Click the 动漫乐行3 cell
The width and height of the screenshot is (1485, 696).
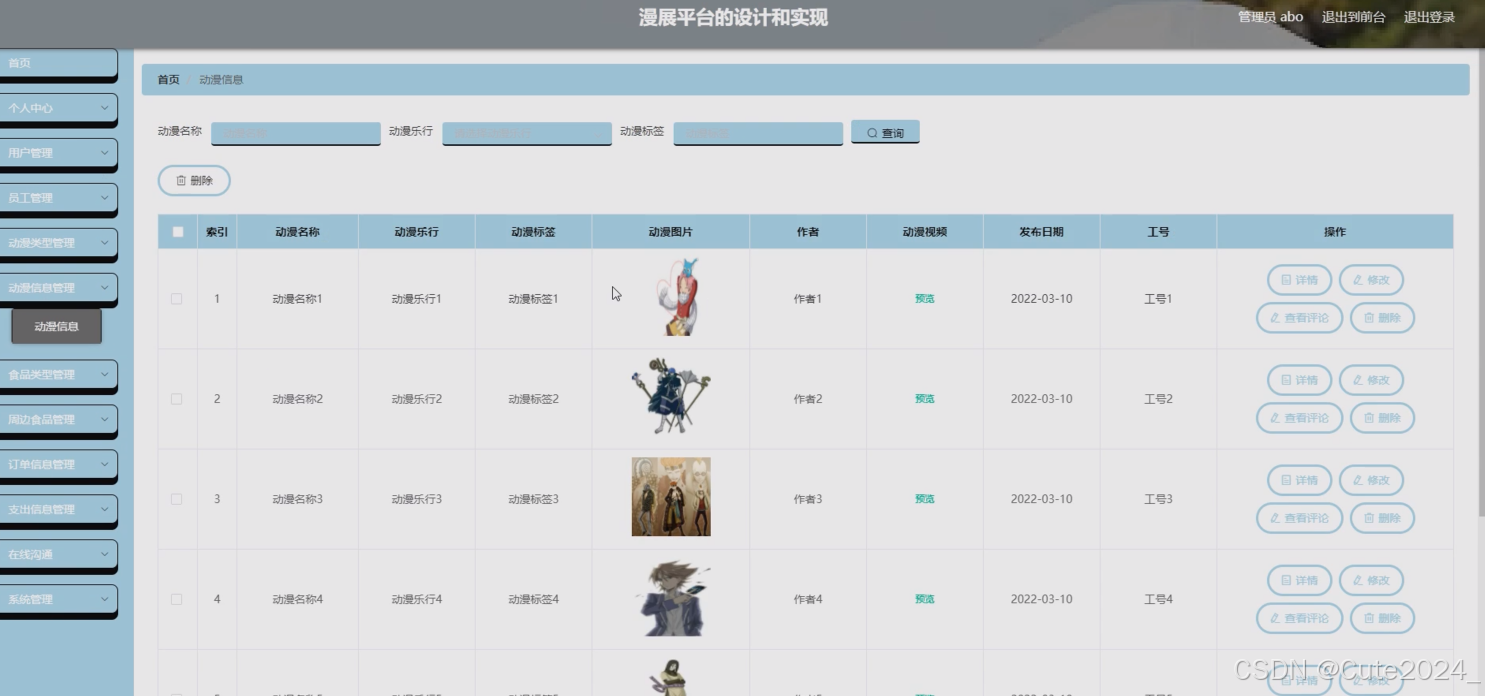416,499
